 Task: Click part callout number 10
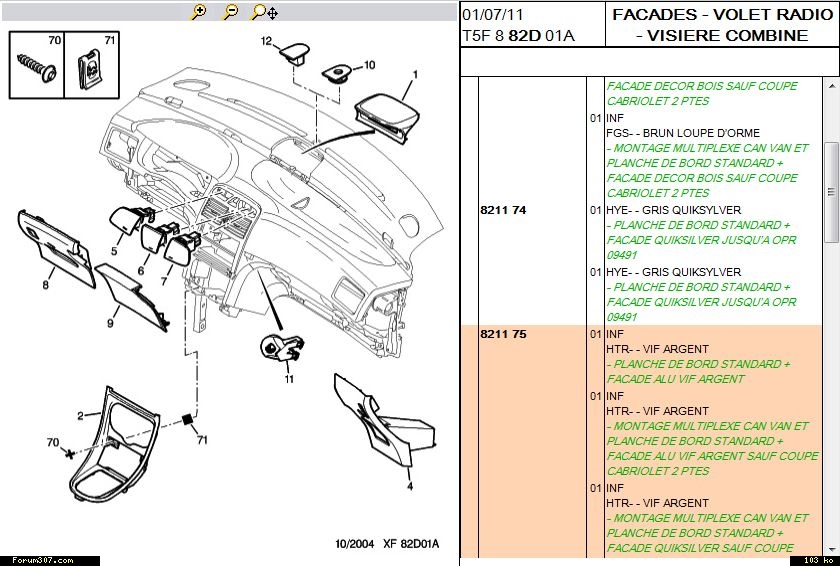369,65
